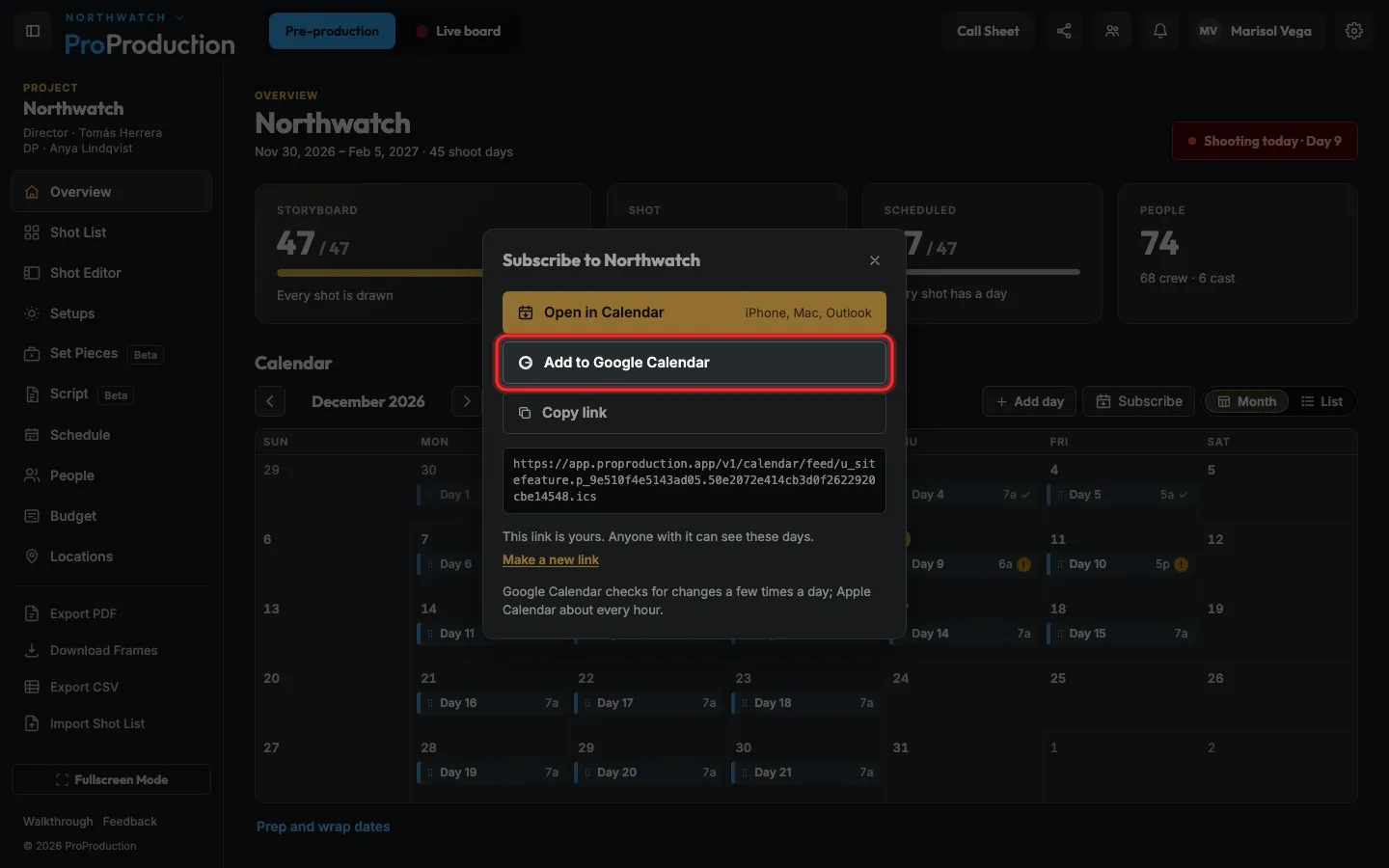Expand the NORTHWATCH workspace dropdown
The image size is (1389, 868).
pyautogui.click(x=124, y=17)
